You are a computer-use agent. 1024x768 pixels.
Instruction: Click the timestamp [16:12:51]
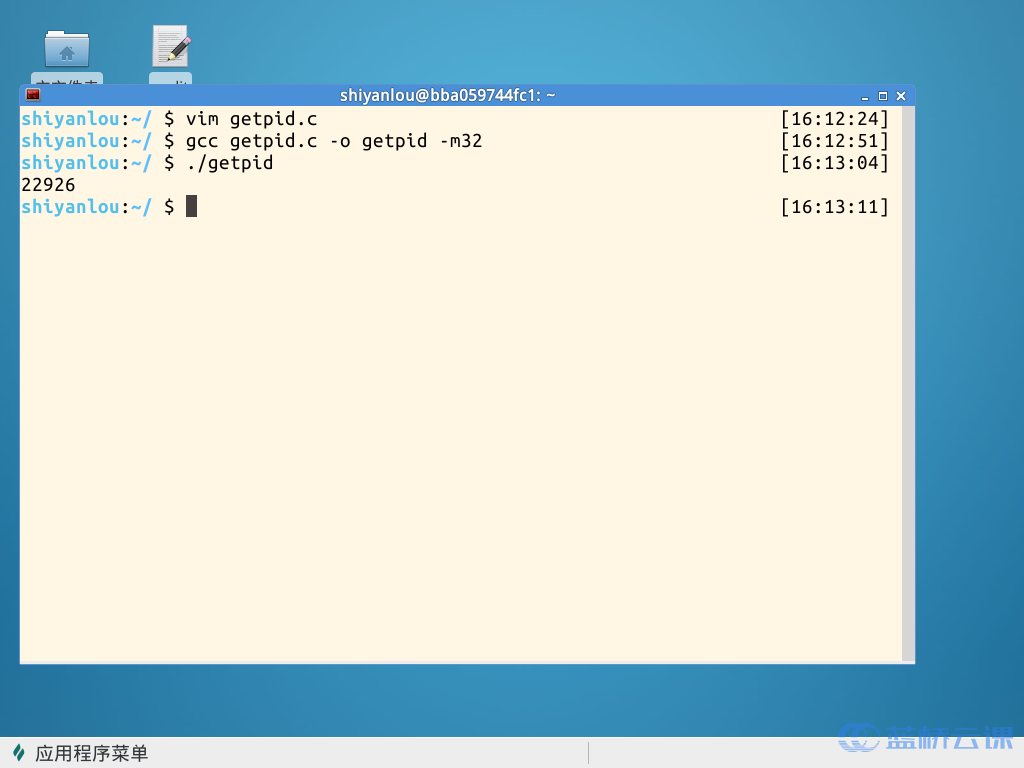pyautogui.click(x=835, y=141)
